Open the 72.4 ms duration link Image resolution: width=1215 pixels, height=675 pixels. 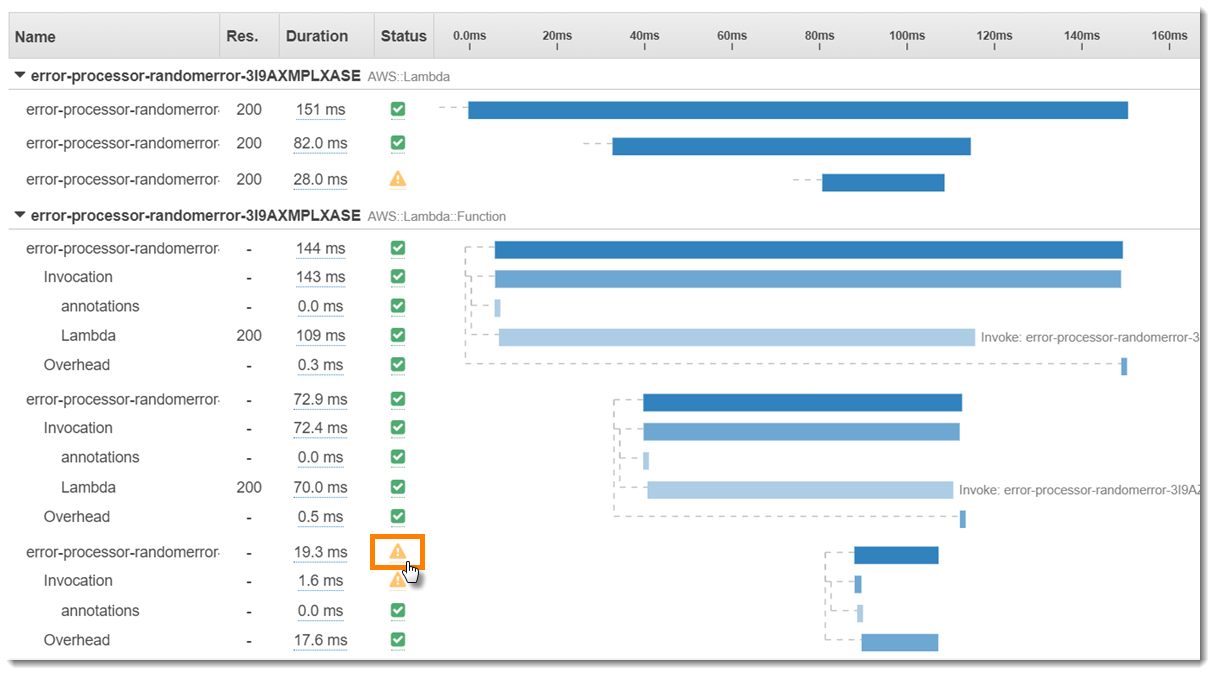[320, 428]
